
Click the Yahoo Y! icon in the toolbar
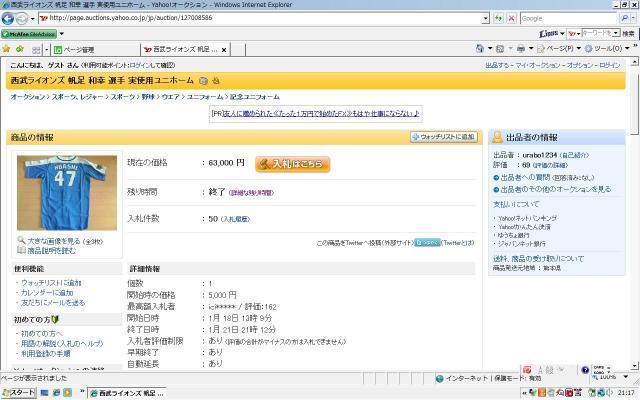point(572,33)
